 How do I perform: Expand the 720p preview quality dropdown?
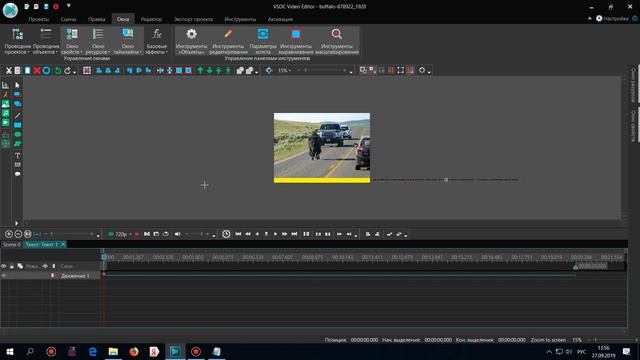click(130, 234)
